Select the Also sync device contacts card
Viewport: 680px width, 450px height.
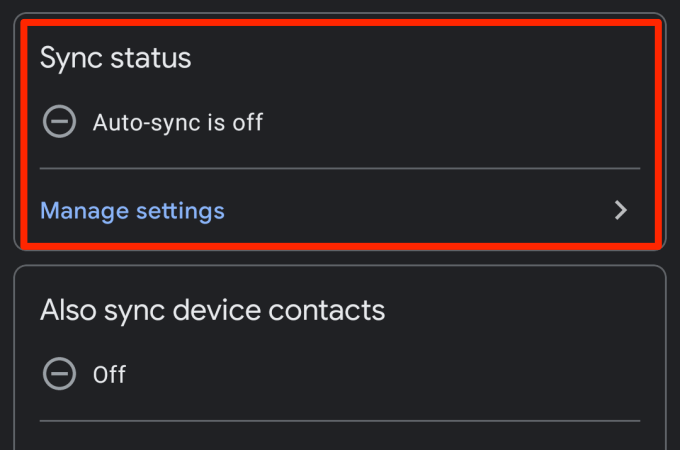[x=340, y=358]
